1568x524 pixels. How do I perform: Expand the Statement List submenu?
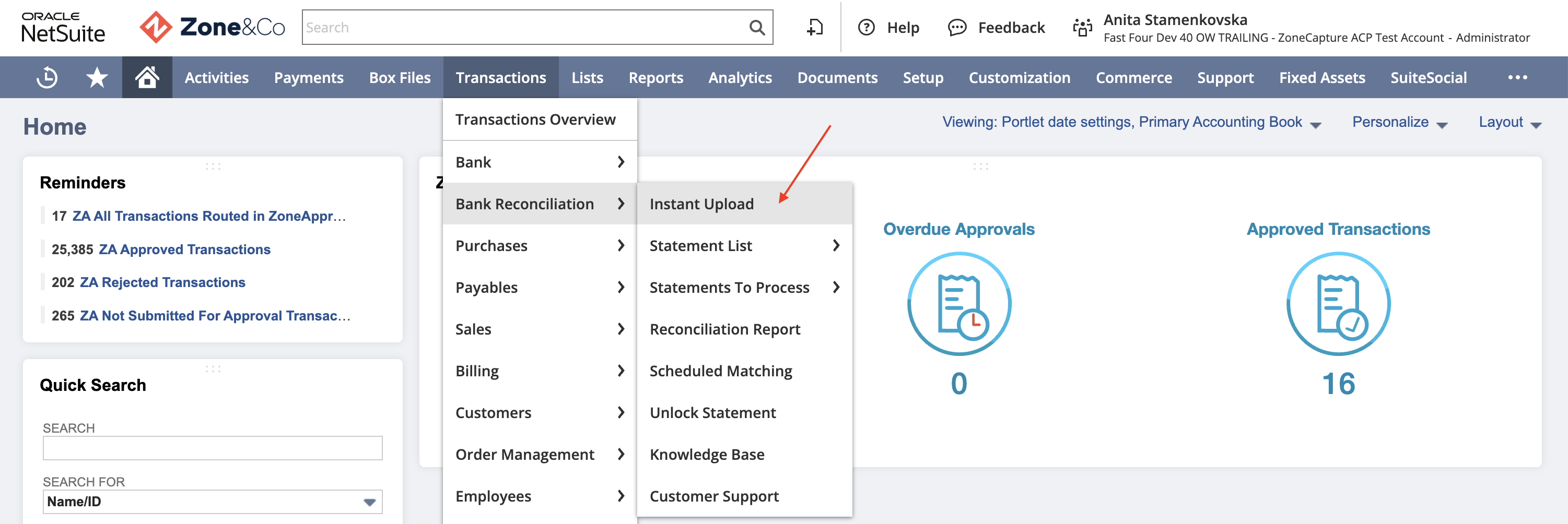click(x=744, y=246)
